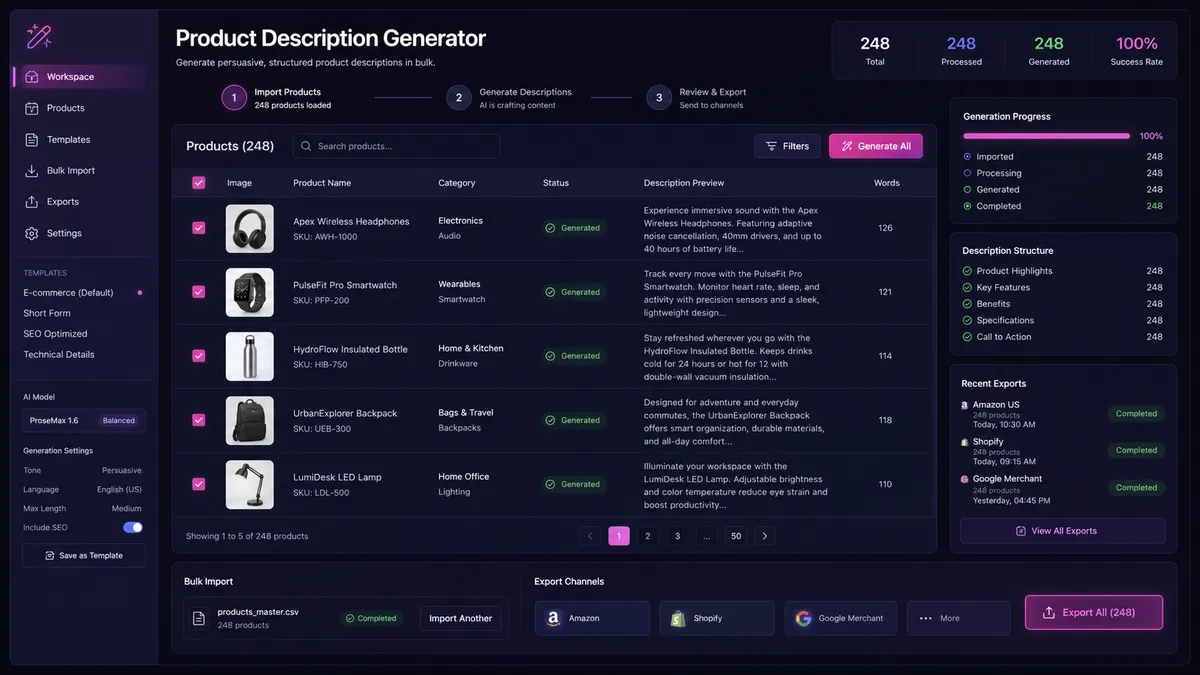Click Generated status icon for Apex Wireless Headphones
Viewport: 1200px width, 675px height.
tap(550, 228)
